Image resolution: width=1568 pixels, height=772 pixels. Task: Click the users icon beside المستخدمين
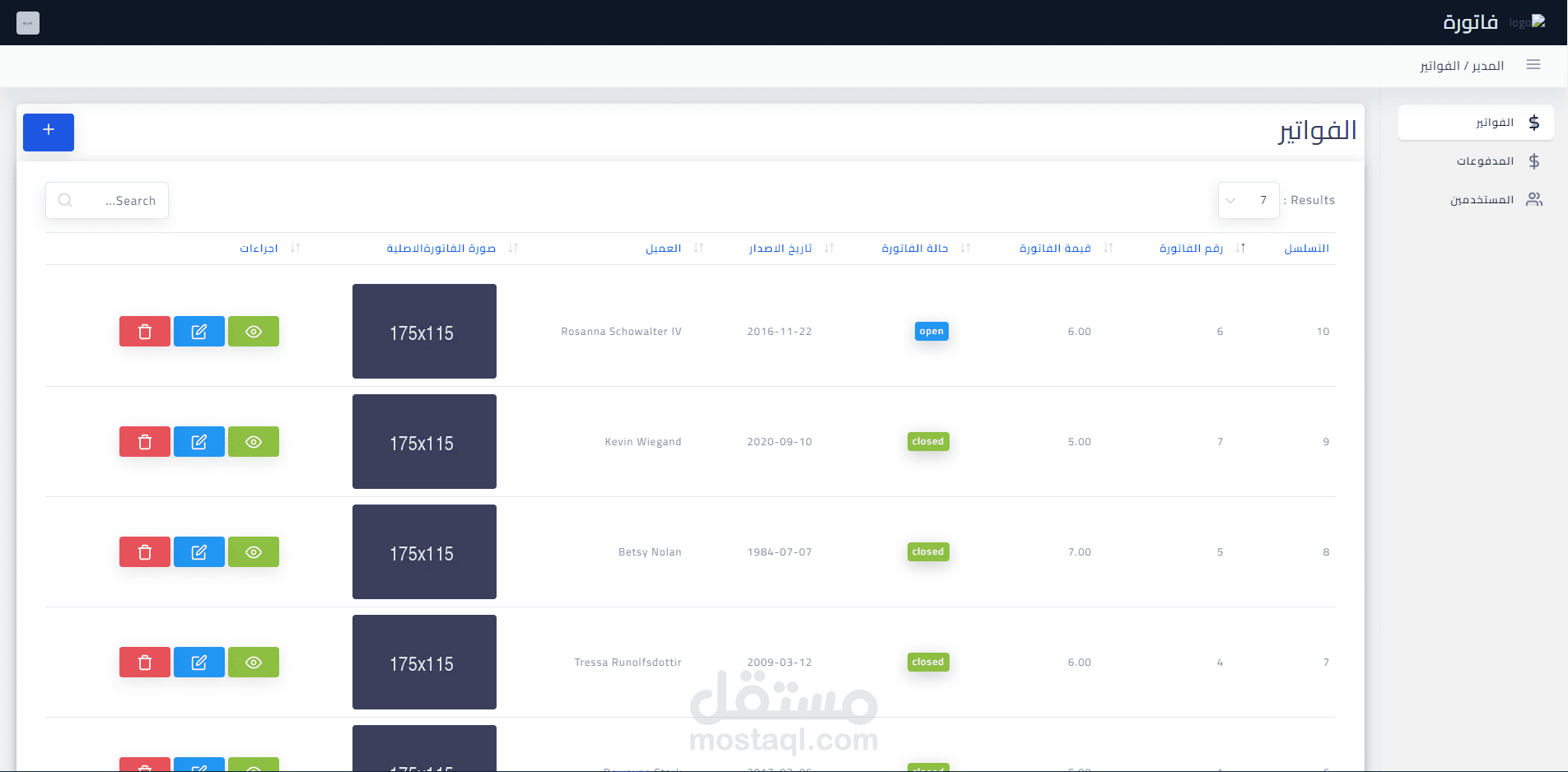point(1534,199)
